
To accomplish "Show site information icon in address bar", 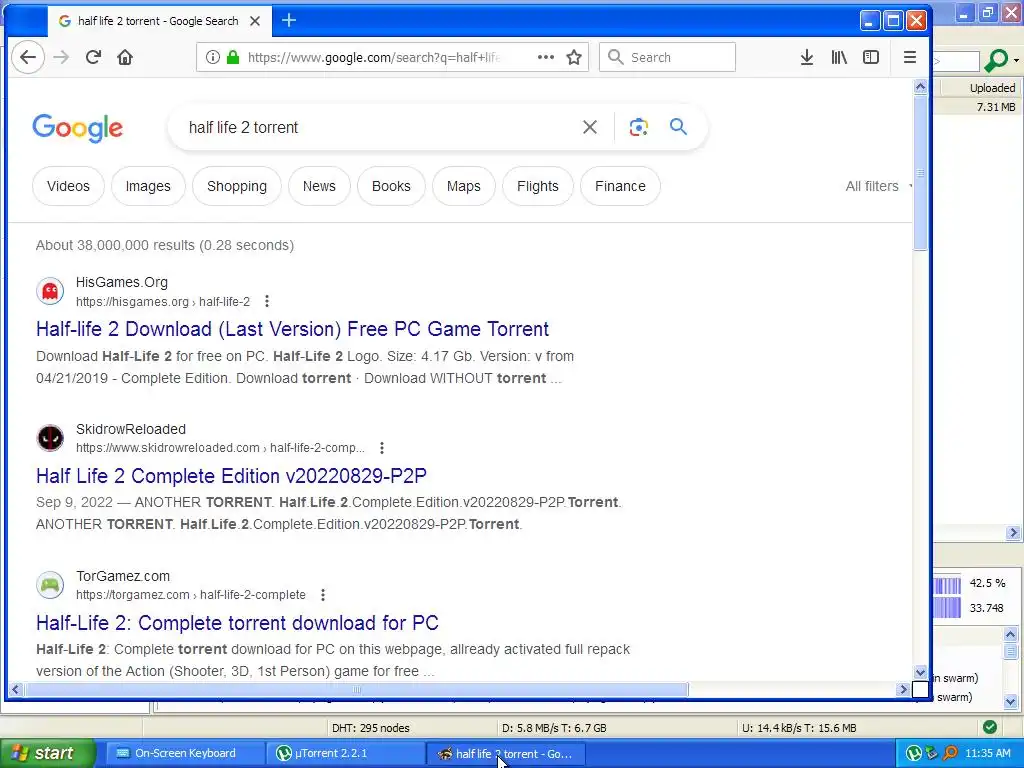I will pos(212,57).
